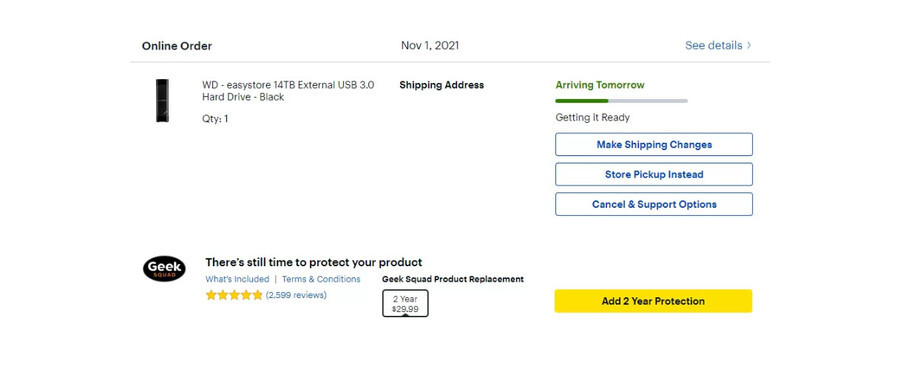This screenshot has height=369, width=900.
Task: Select the 2 Year $29.99 plan option
Action: tap(405, 304)
